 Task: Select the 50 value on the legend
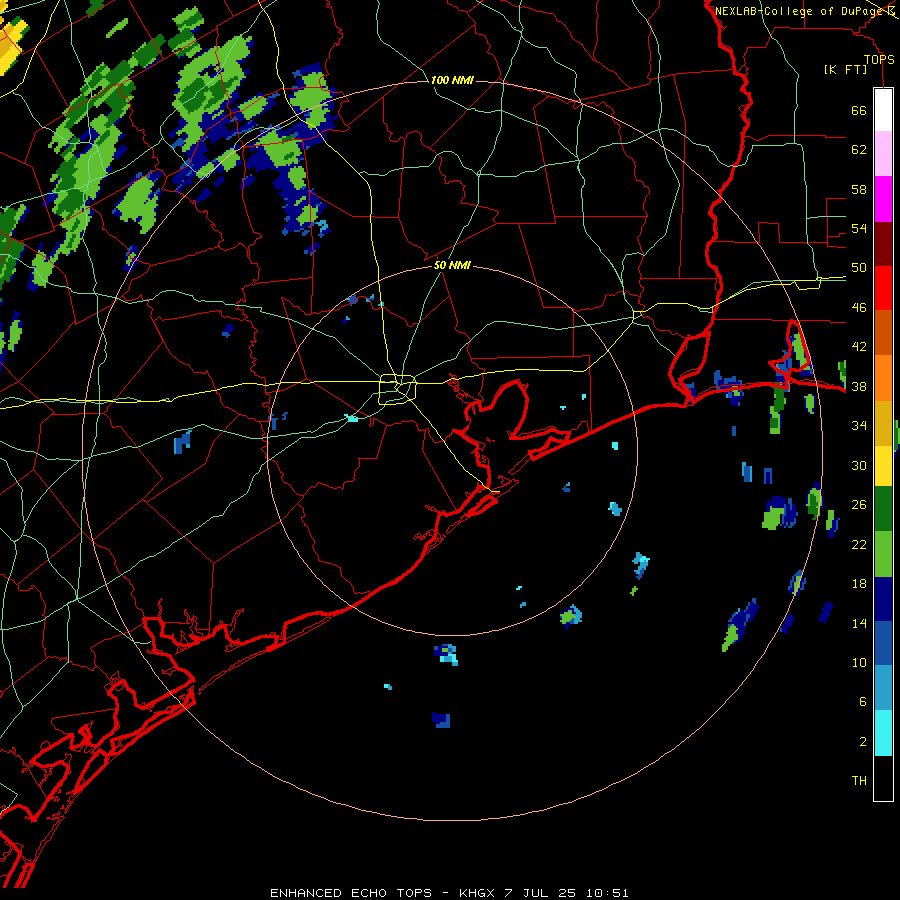tap(859, 268)
